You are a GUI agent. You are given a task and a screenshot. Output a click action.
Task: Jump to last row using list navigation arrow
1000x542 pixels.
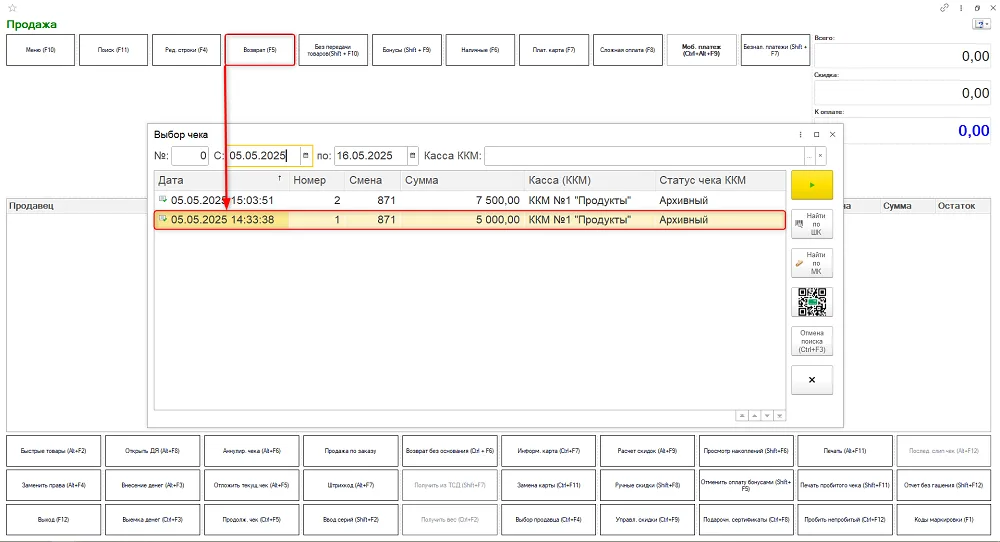779,416
